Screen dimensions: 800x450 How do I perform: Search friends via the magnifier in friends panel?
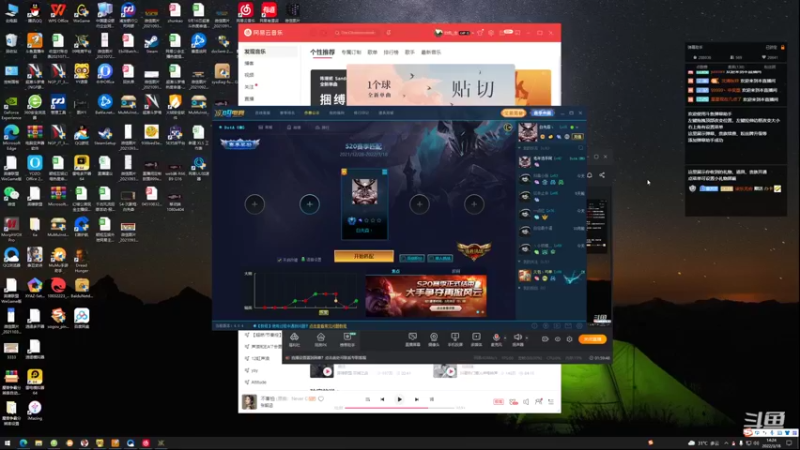coord(581,148)
